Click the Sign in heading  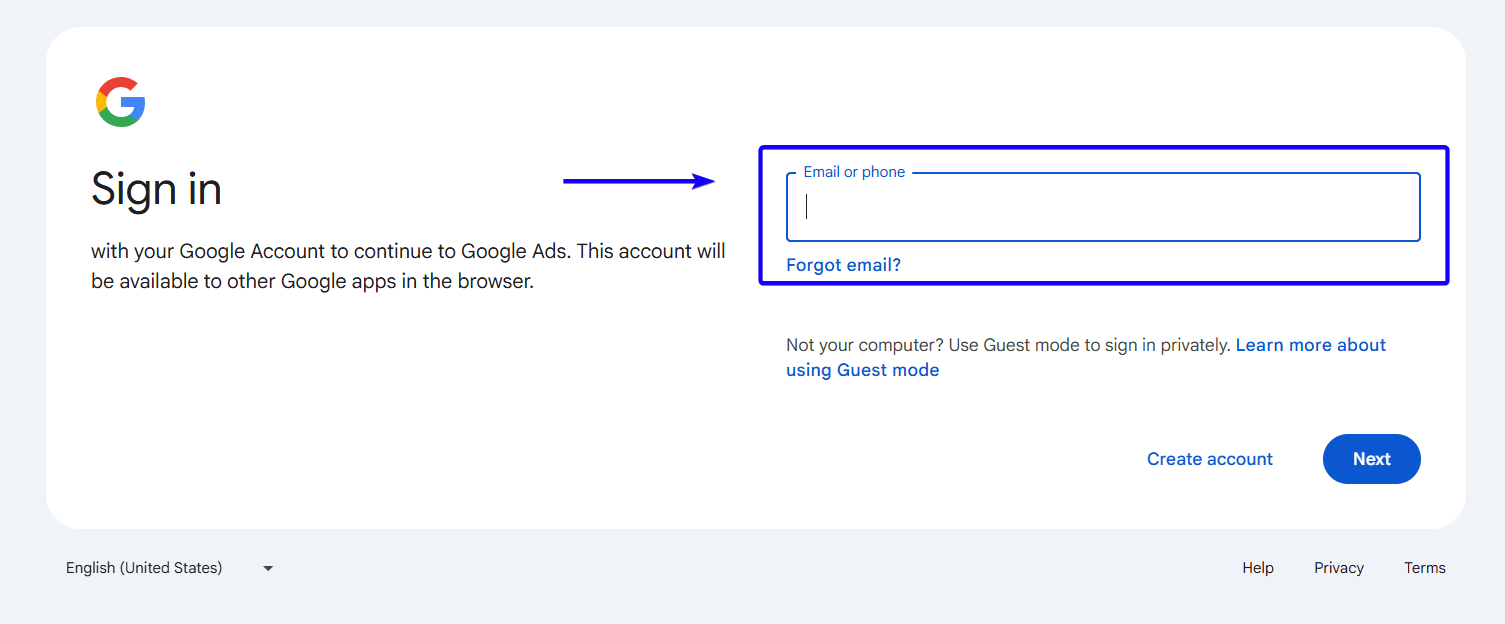156,189
